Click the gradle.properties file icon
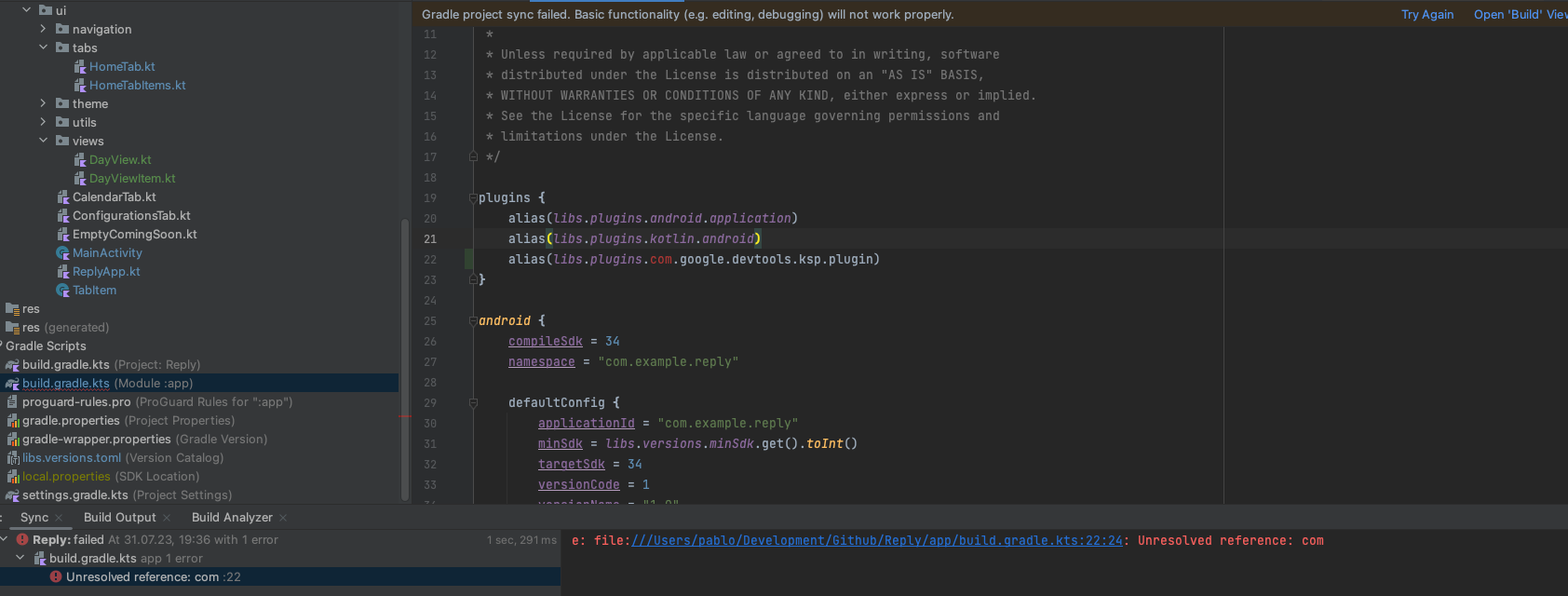The image size is (1568, 596). tap(13, 421)
